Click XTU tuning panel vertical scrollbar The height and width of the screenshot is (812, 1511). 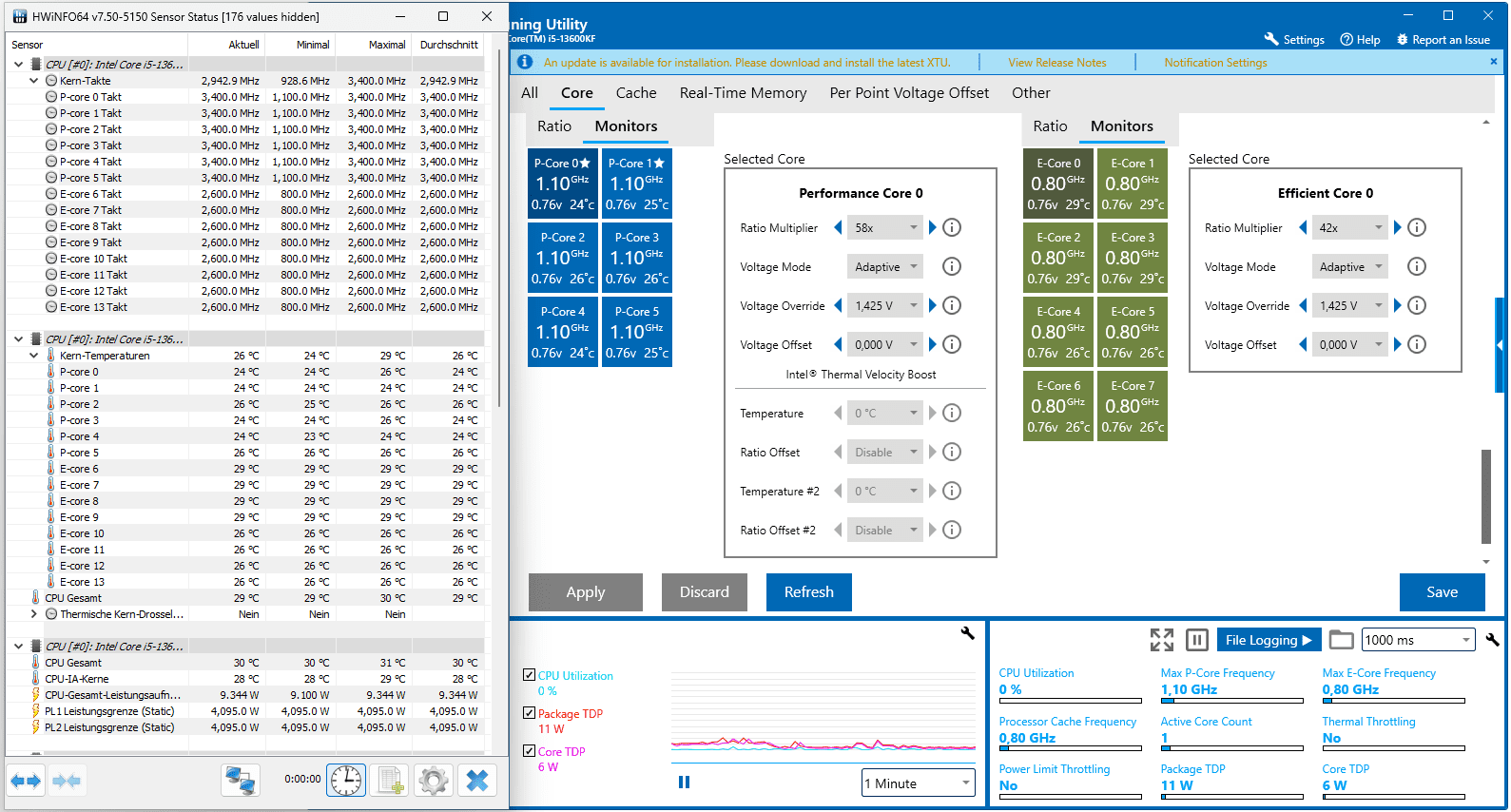tap(1486, 496)
